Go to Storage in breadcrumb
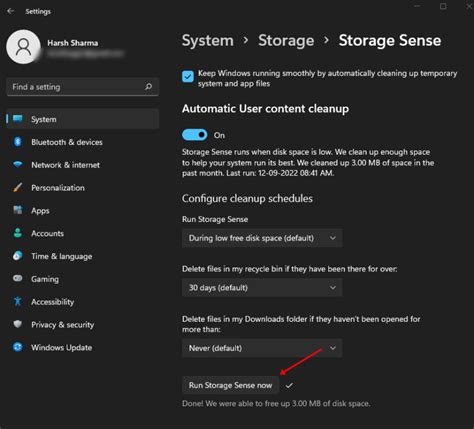Image resolution: width=474 pixels, height=429 pixels. 286,41
